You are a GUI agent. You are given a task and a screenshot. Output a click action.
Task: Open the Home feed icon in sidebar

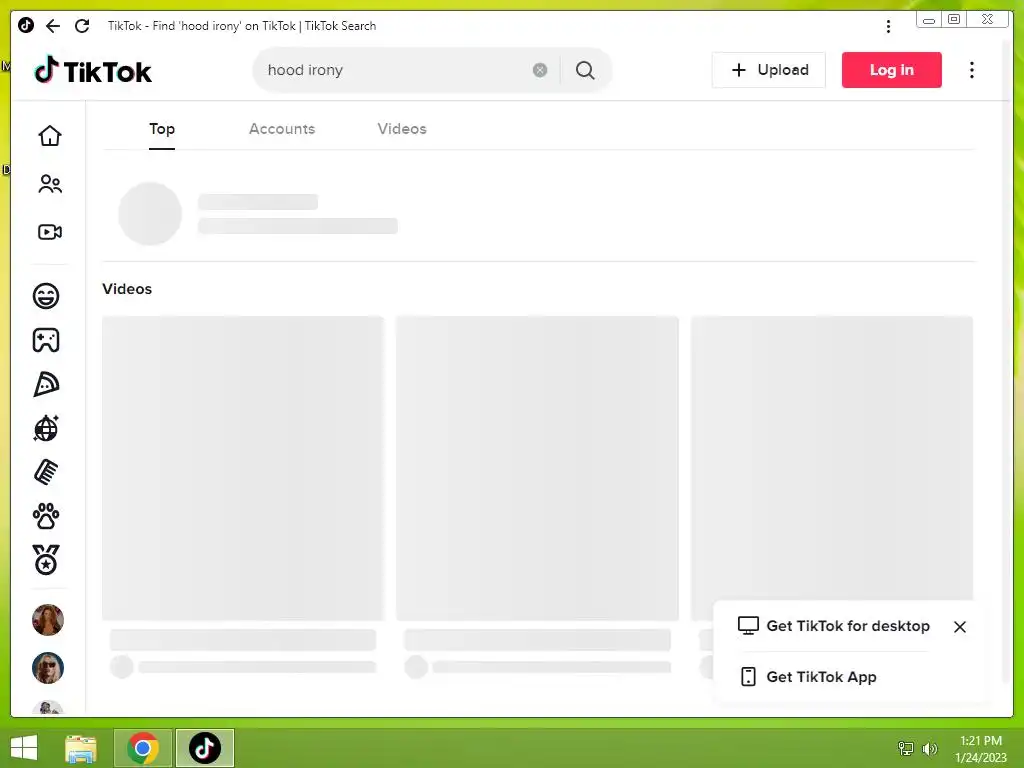point(50,136)
